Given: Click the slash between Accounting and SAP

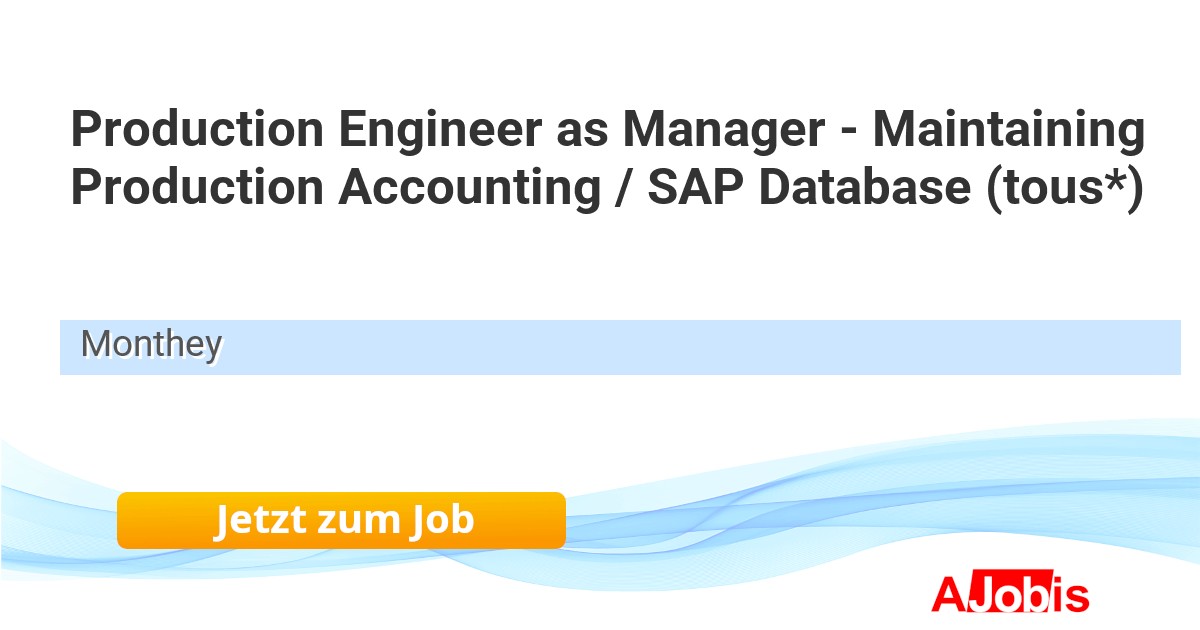Looking at the screenshot, I should coord(623,187).
